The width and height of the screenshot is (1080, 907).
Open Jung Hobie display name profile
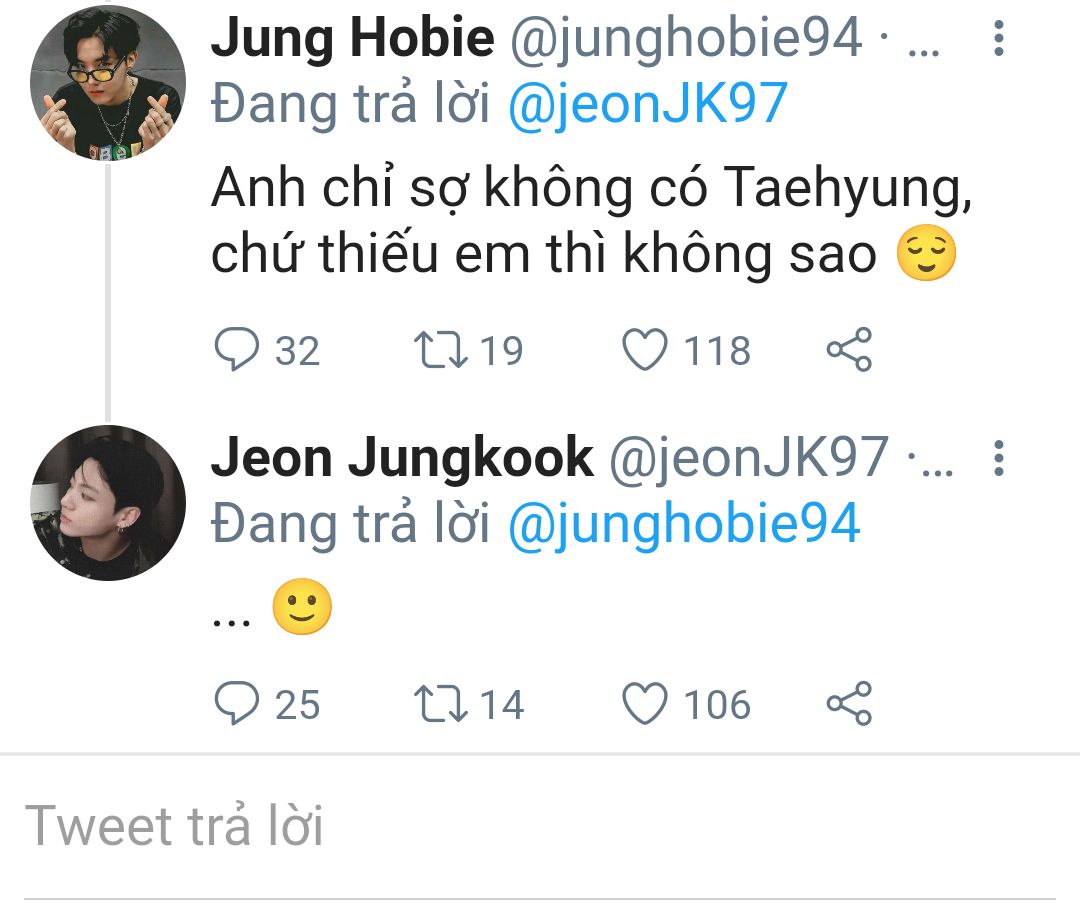click(352, 39)
